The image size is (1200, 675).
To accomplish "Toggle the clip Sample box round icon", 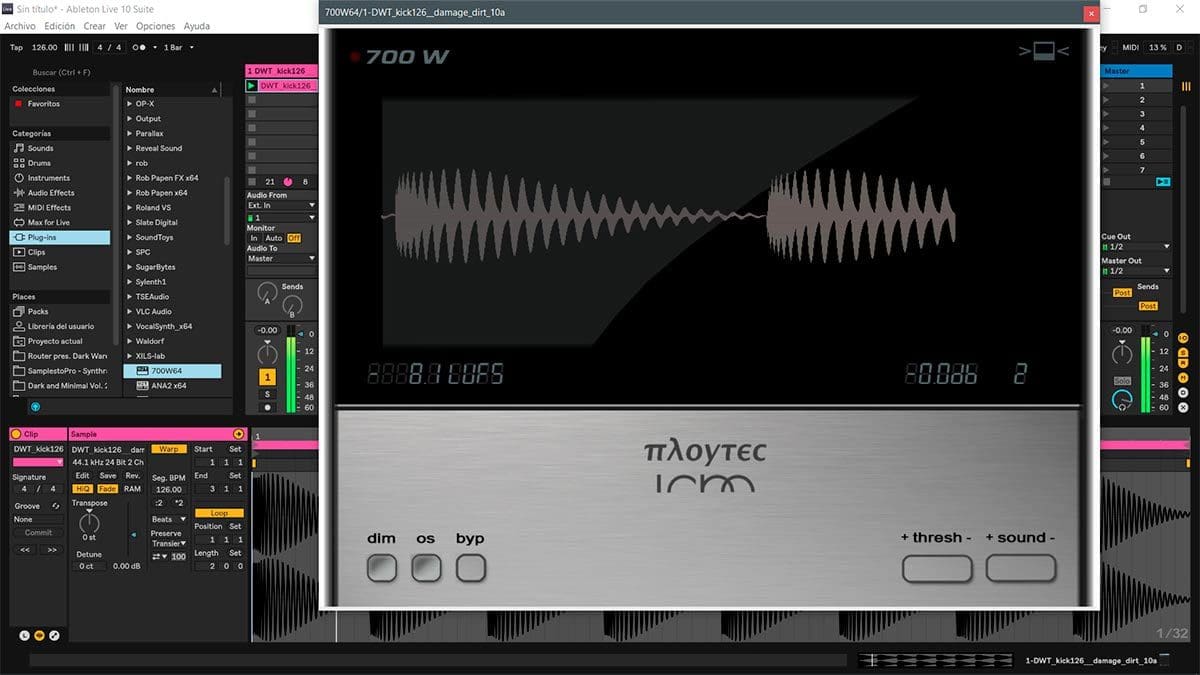I will tap(40, 635).
